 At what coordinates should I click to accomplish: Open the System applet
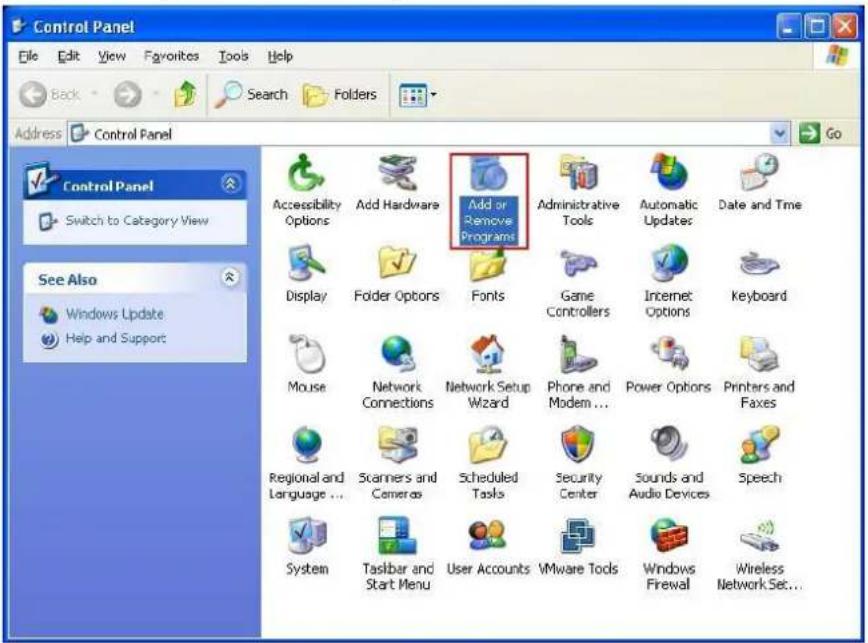pyautogui.click(x=306, y=546)
